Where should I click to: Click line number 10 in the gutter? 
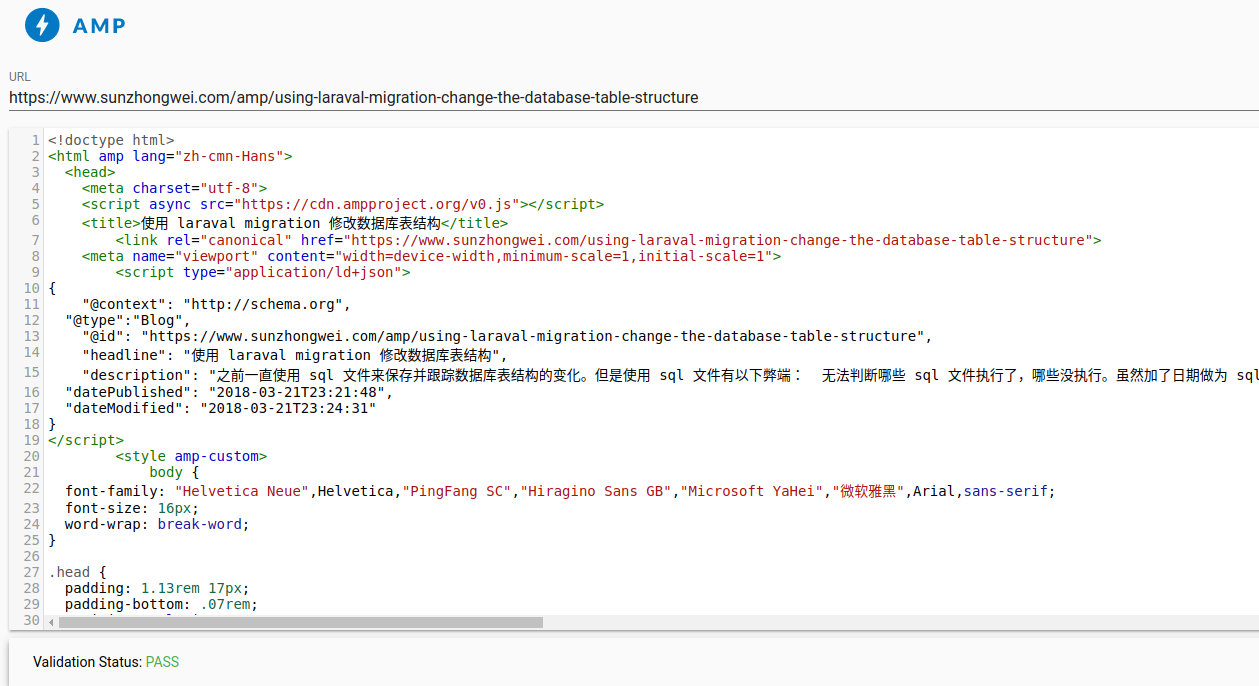click(32, 288)
